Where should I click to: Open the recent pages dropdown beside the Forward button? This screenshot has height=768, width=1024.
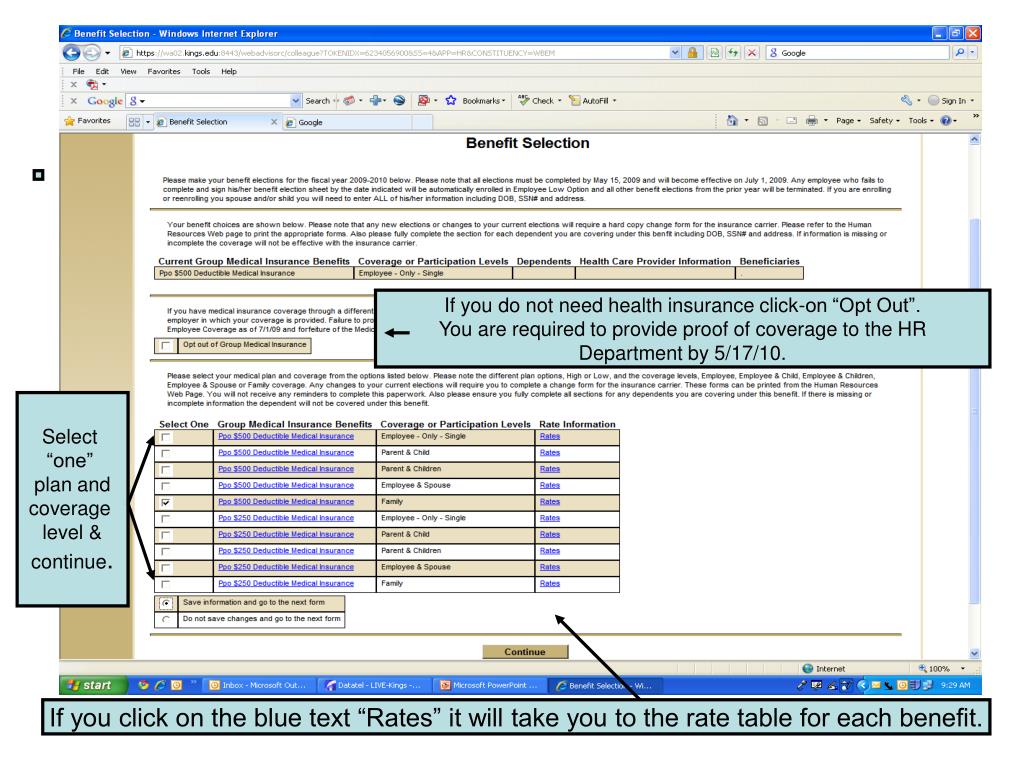(x=108, y=53)
